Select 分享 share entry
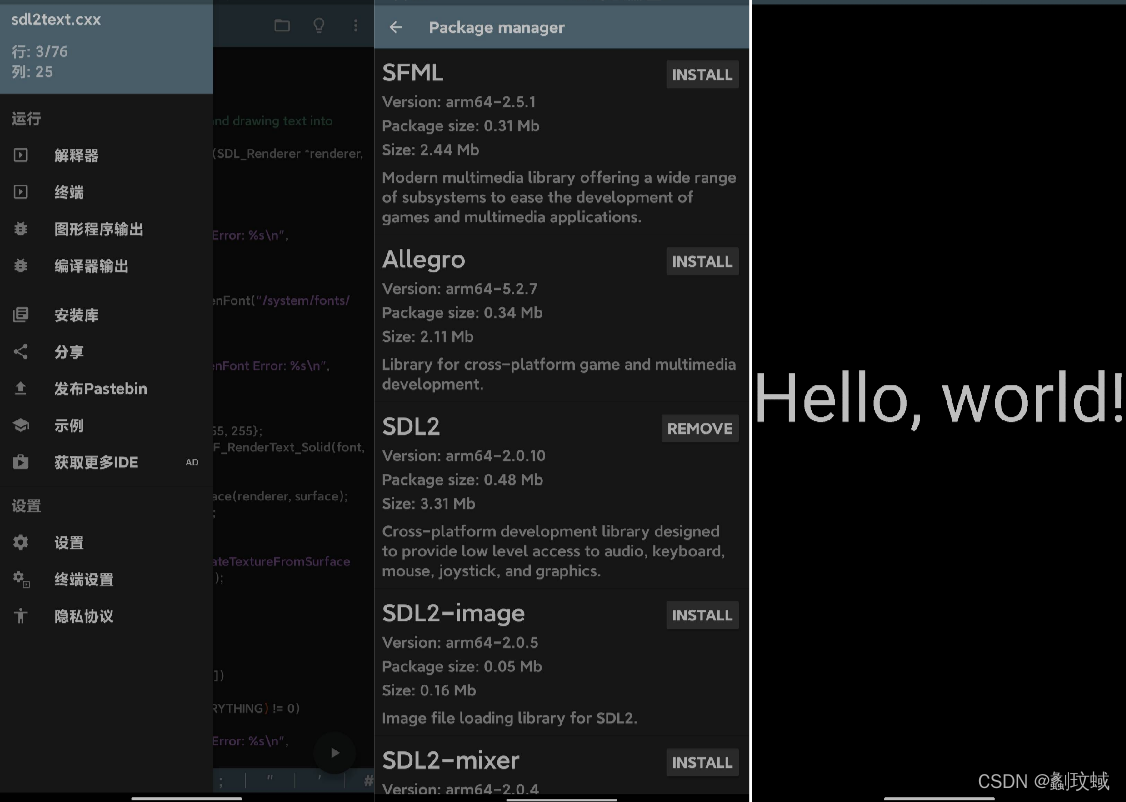The width and height of the screenshot is (1126, 802). tap(106, 352)
